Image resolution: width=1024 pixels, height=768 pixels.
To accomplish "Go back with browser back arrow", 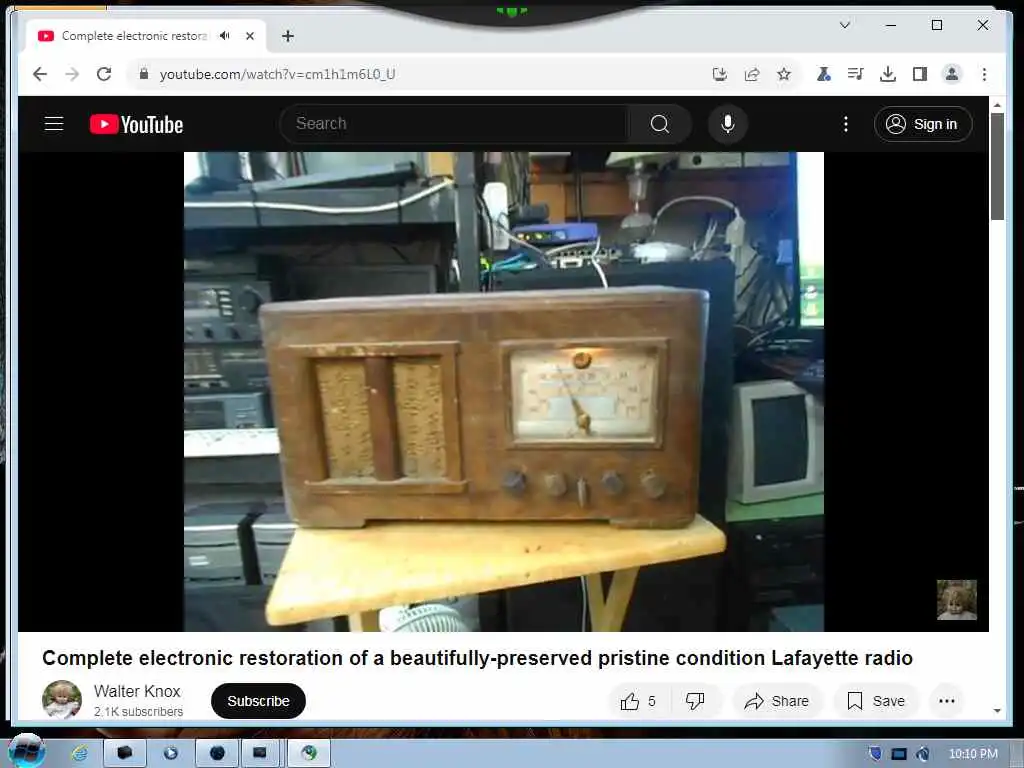I will pos(40,74).
